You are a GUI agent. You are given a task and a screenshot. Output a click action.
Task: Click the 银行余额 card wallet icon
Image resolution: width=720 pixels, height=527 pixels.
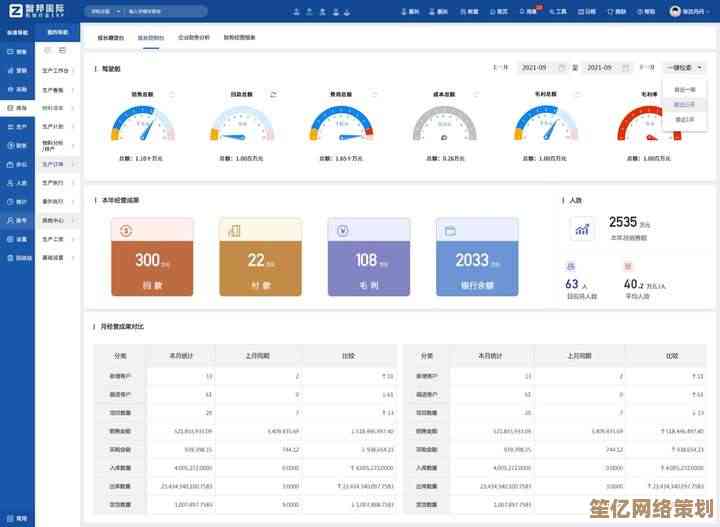pos(450,231)
